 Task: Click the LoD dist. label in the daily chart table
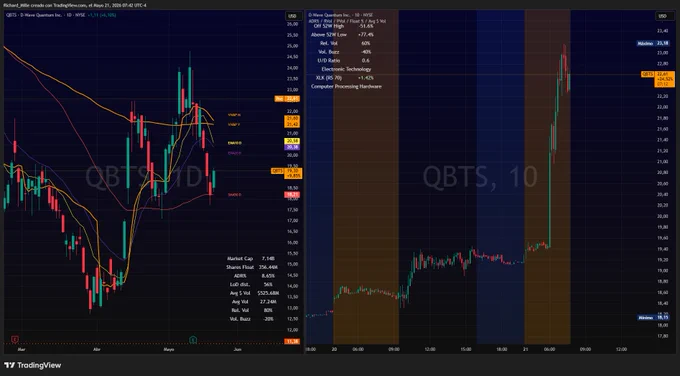(x=239, y=284)
